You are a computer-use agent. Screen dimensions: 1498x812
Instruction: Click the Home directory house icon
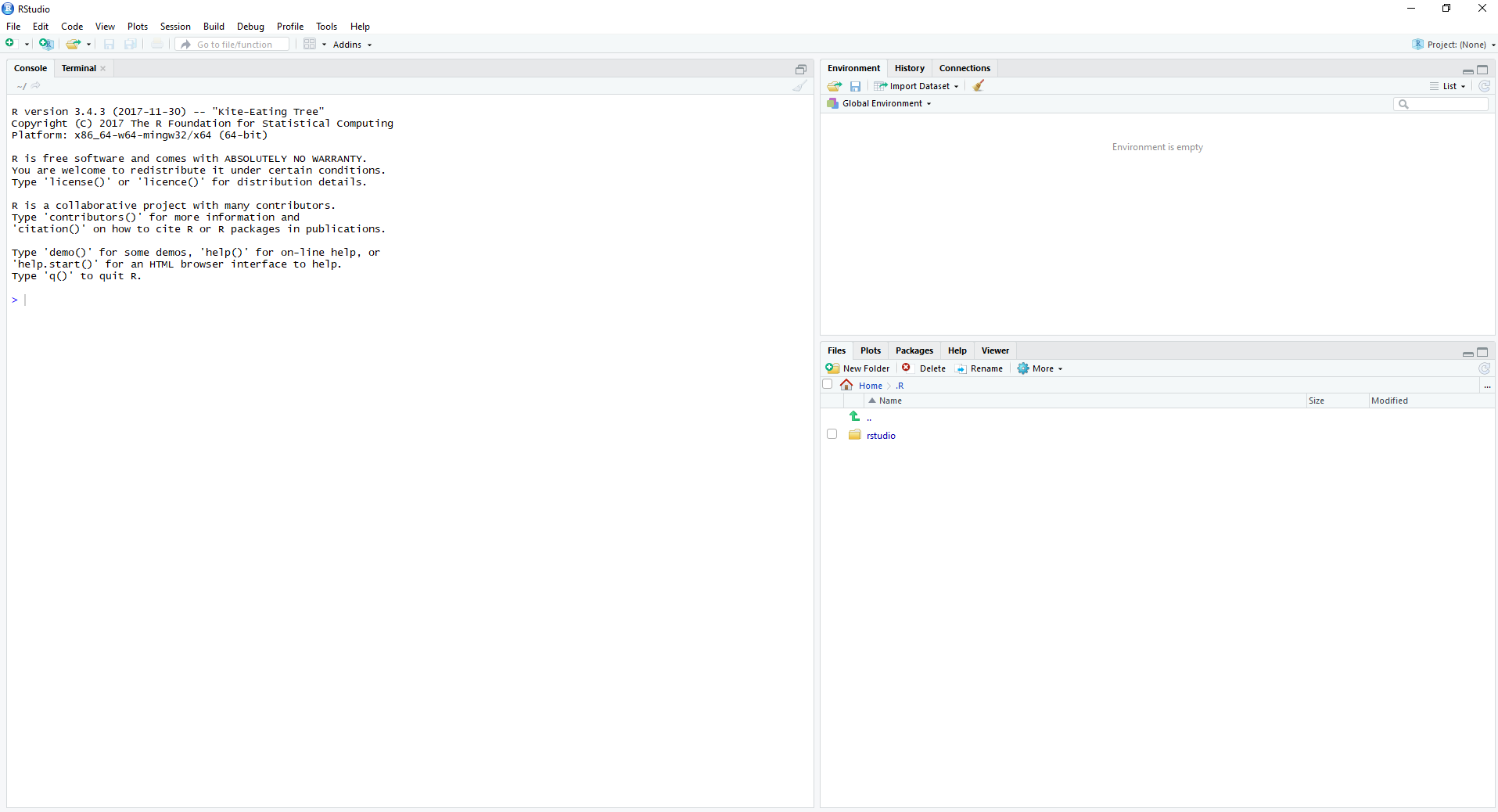[x=846, y=385]
